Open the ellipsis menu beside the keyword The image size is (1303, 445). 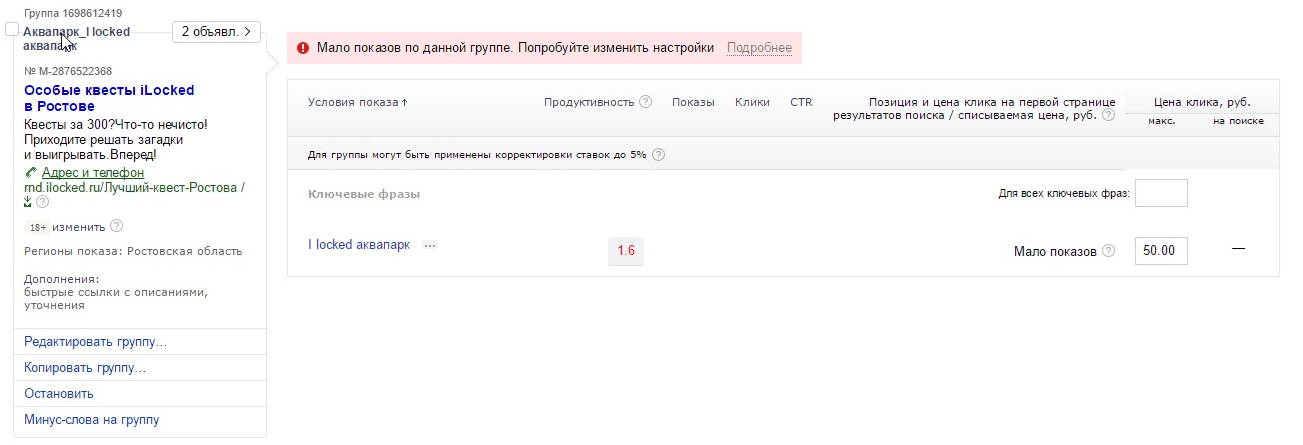click(430, 245)
